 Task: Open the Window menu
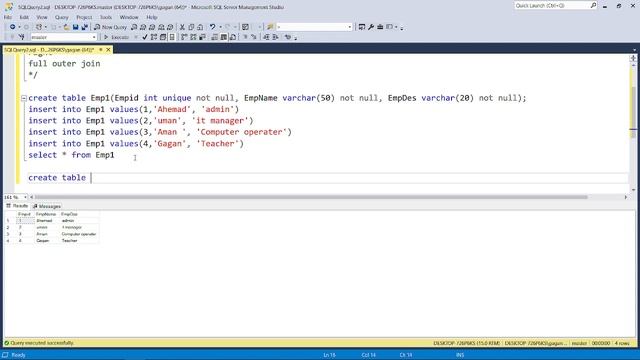(129, 17)
